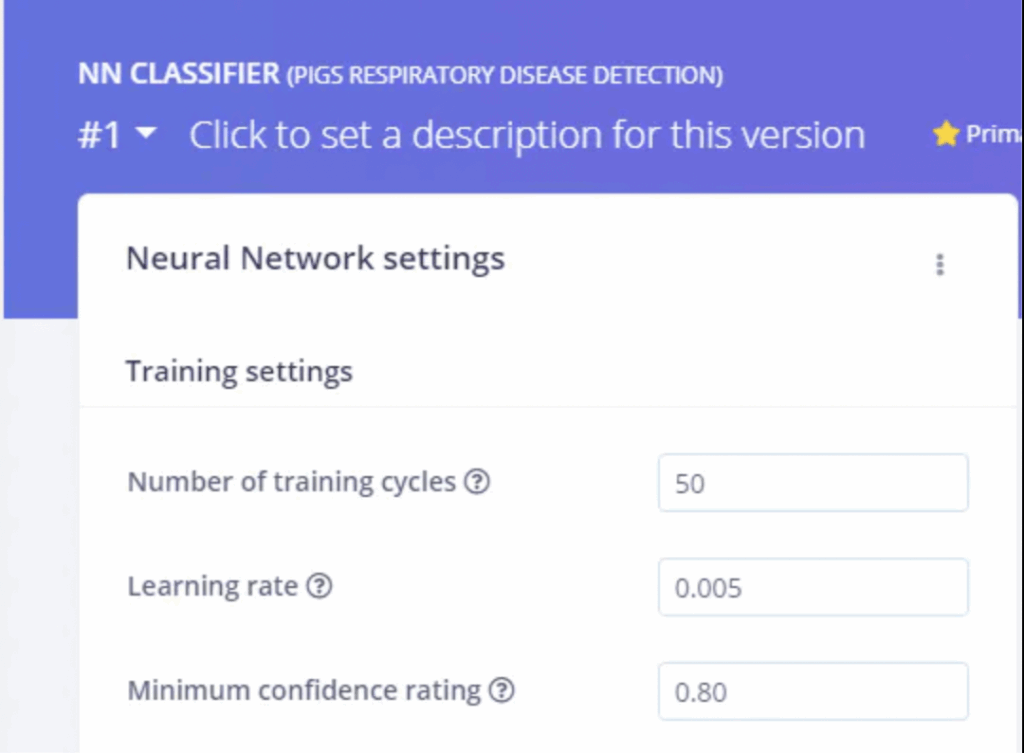Show help for Minimum confidence rating
This screenshot has height=753, width=1024.
point(502,690)
